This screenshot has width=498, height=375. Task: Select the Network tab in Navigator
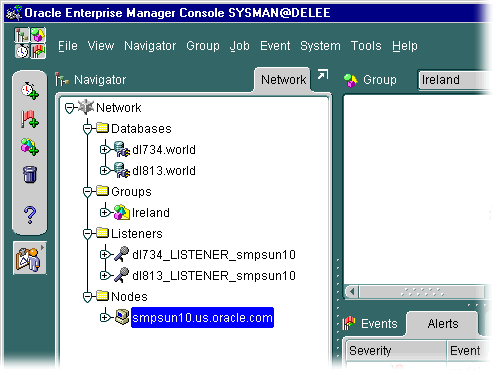(x=283, y=79)
